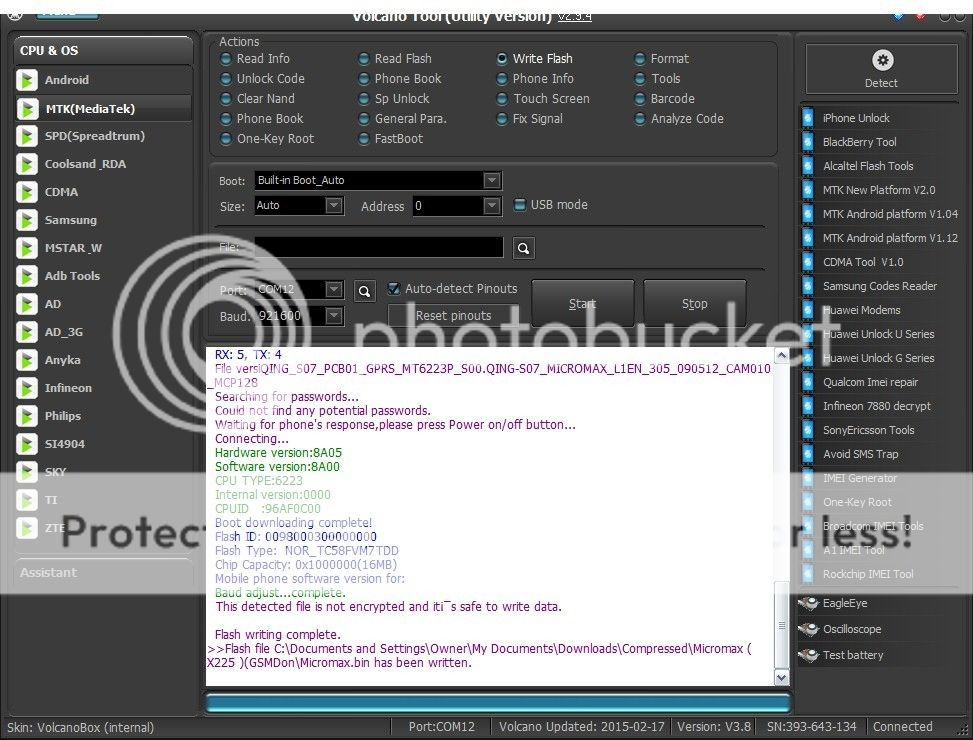Select the Touch Screen action
The width and height of the screenshot is (973, 740).
pos(544,99)
